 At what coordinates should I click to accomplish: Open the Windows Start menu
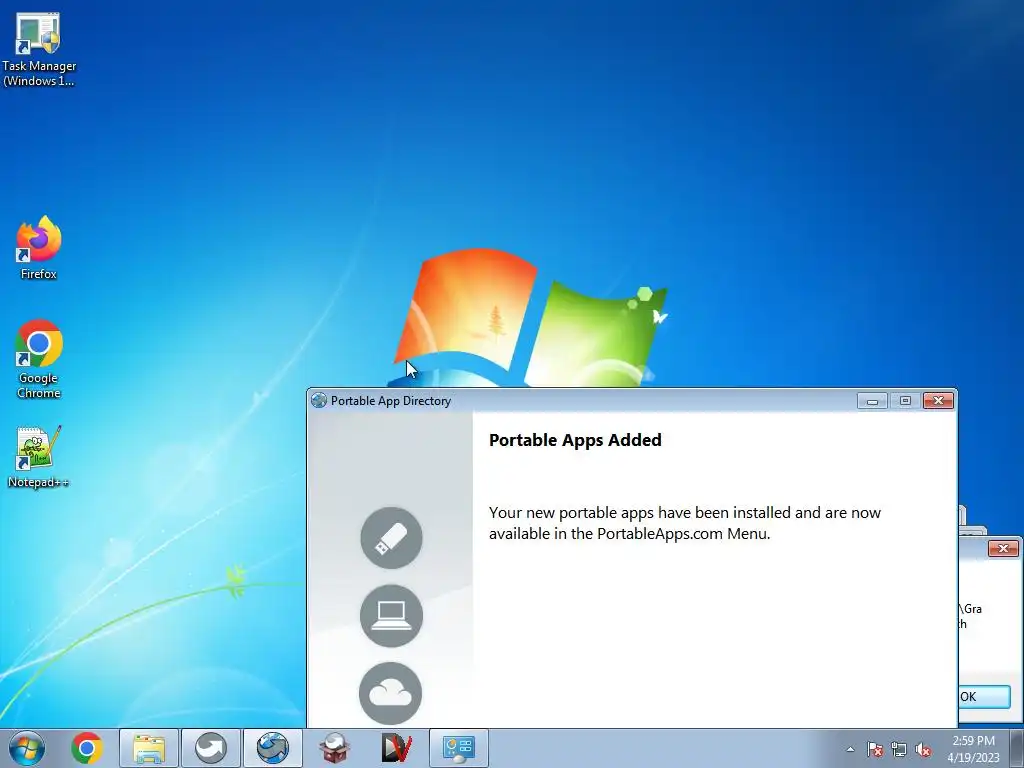(x=27, y=748)
